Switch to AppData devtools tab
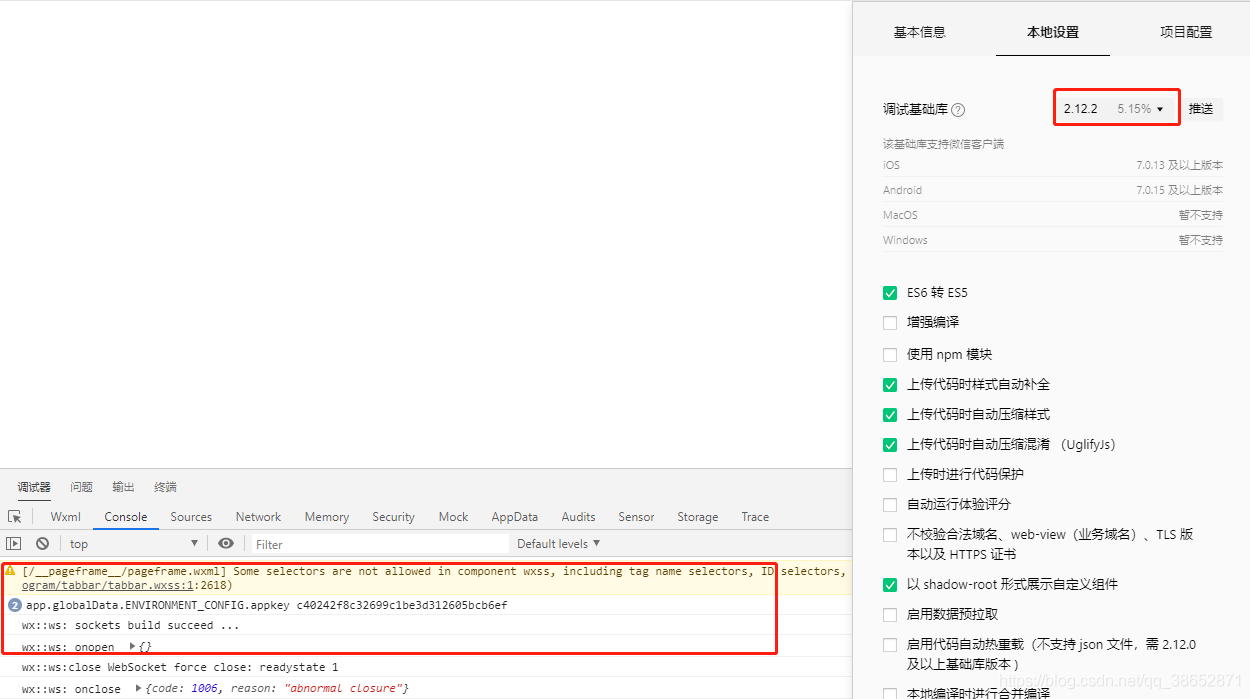Viewport: 1250px width, 699px height. click(x=515, y=517)
